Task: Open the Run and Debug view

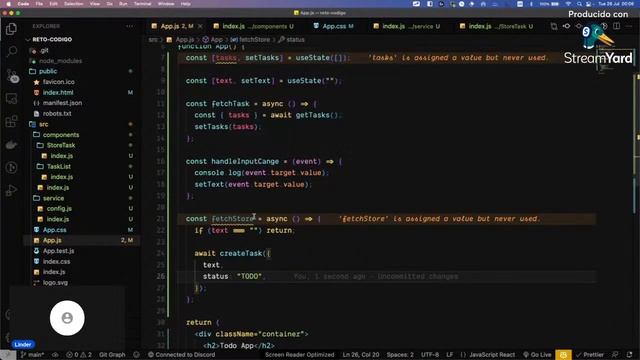Action: [11, 190]
